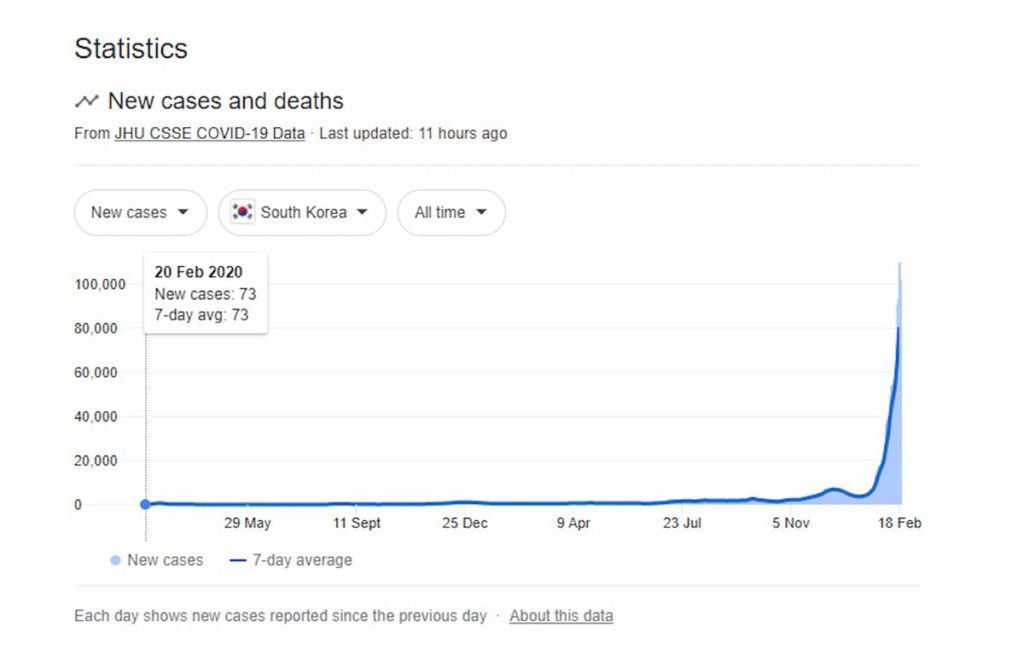Click the 25 Dec axis label
Screen dimensions: 1024x655
click(465, 523)
